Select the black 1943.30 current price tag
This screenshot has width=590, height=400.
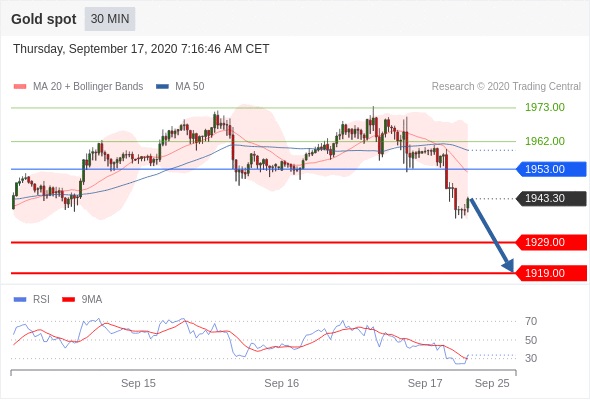click(551, 198)
